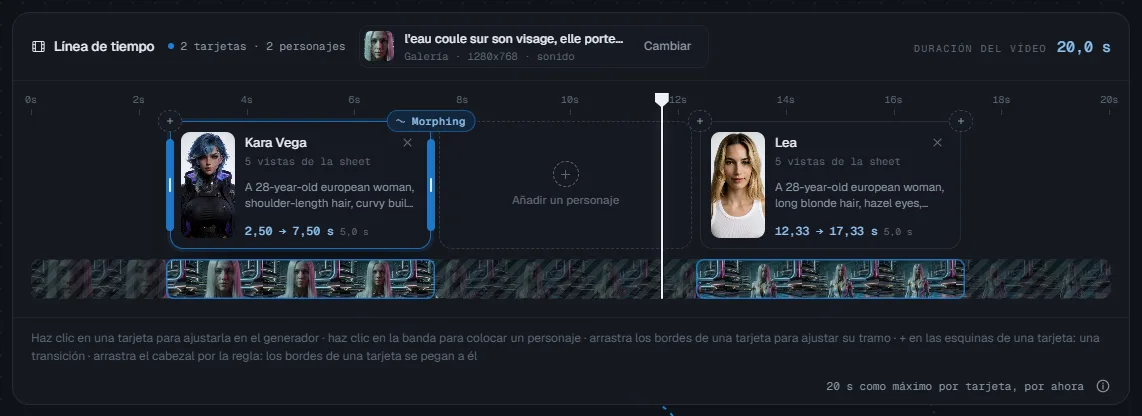1142x416 pixels.
Task: Click Lea's long blonde hair description text
Action: pos(859,195)
